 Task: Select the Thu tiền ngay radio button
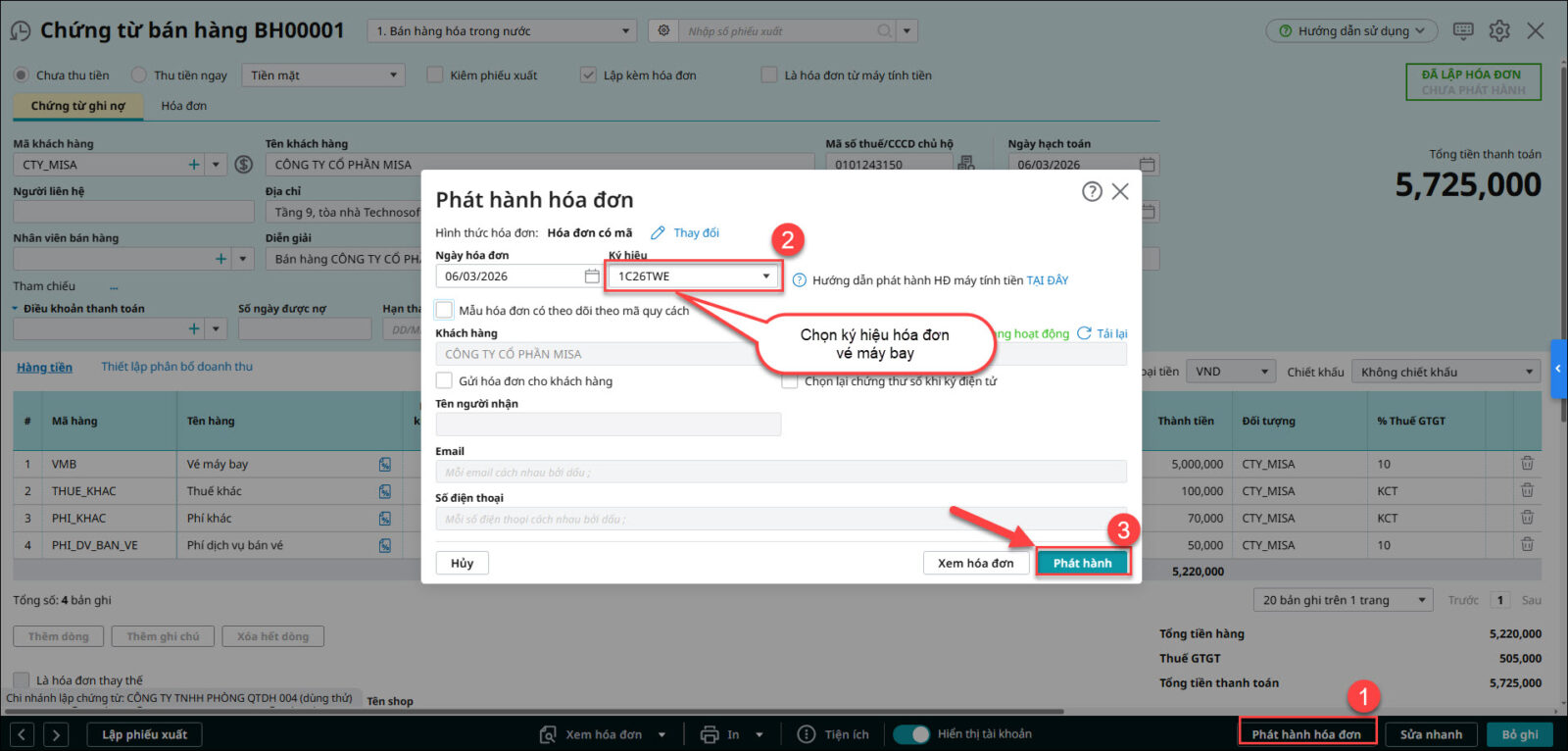(139, 75)
